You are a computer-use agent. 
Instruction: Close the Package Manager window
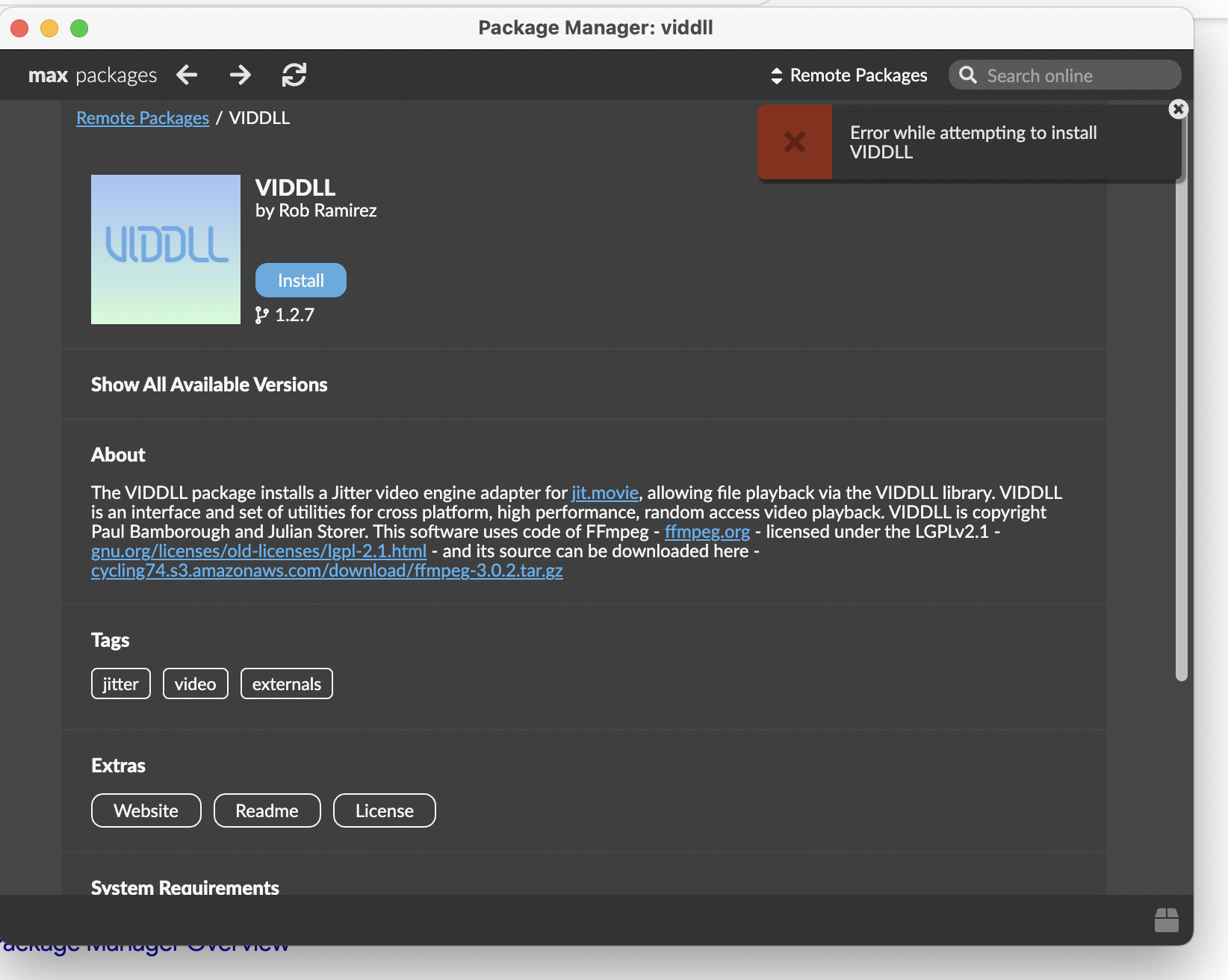tap(19, 28)
